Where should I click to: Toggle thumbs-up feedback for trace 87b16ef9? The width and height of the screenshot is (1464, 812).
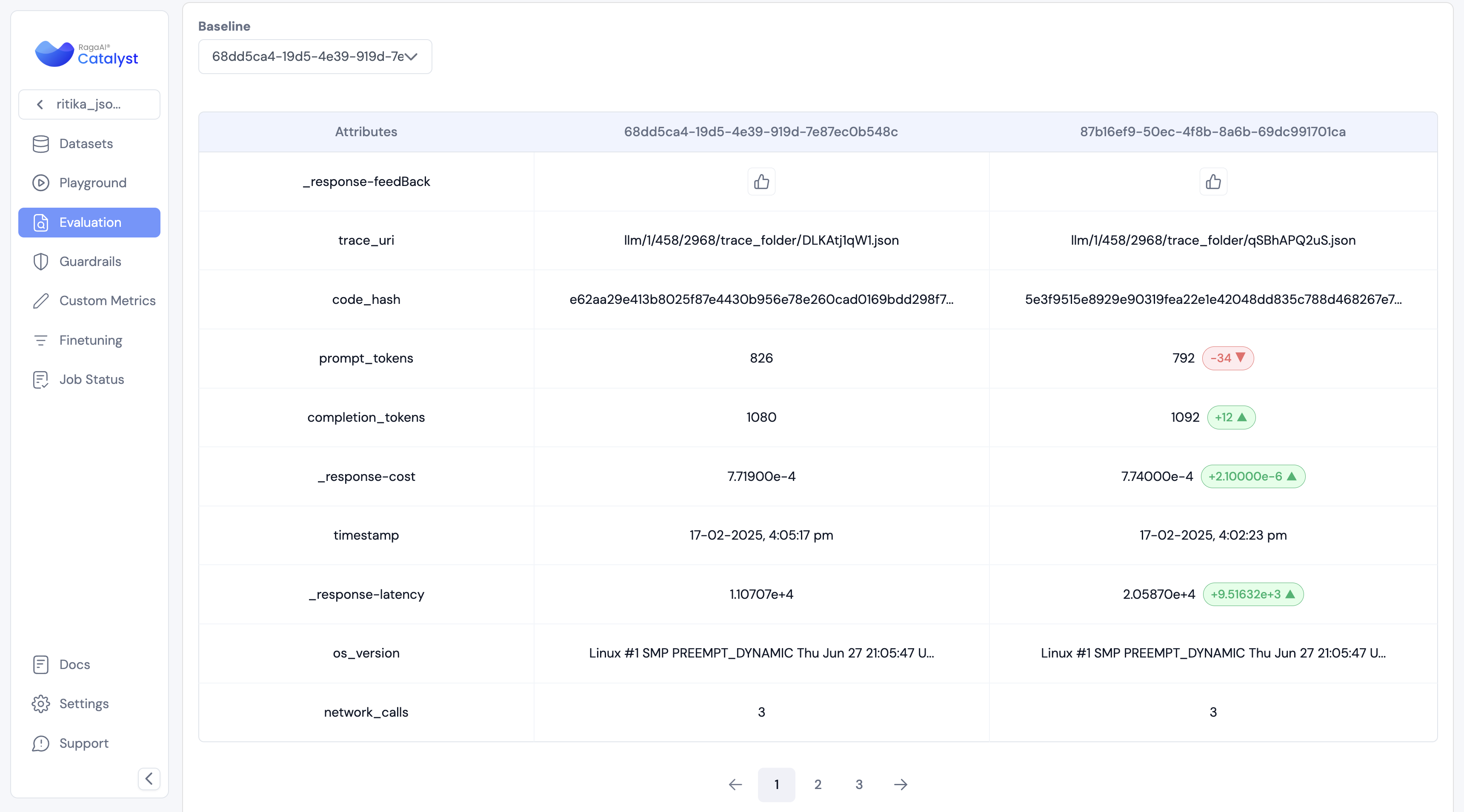[1213, 182]
